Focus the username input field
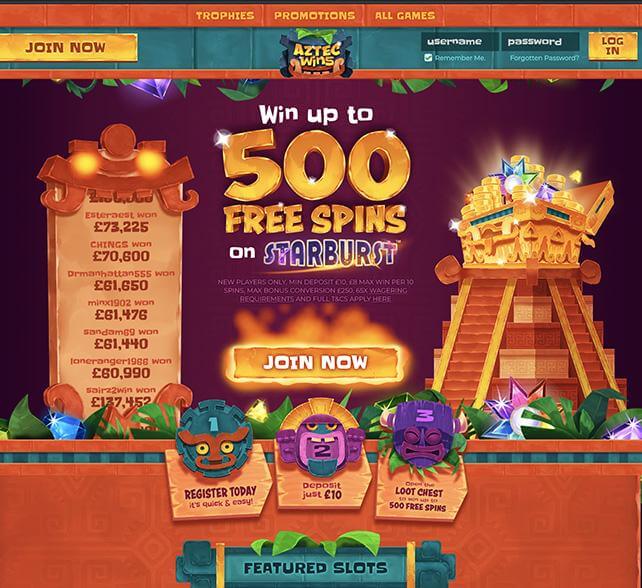 [x=460, y=41]
